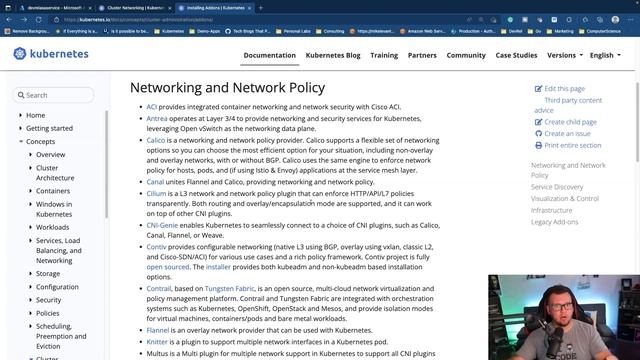This screenshot has width=640, height=360.
Task: Expand the Security tree item
Action: tap(30, 300)
